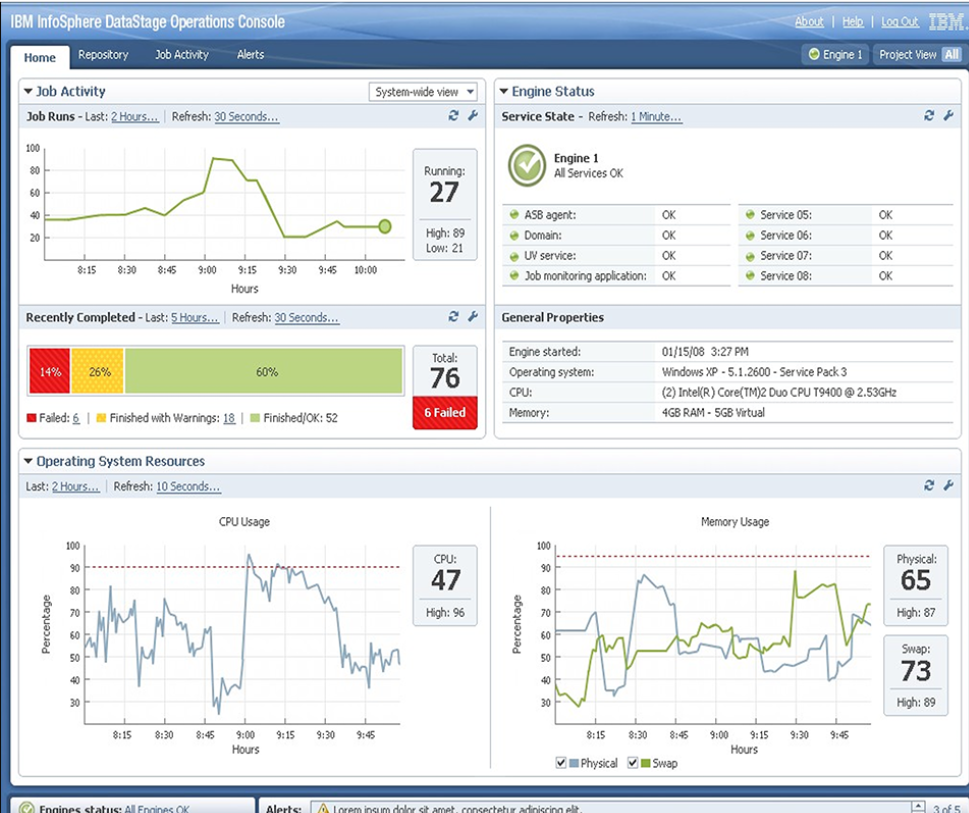This screenshot has width=969, height=813.
Task: Select the Engine 1 selector button
Action: (x=836, y=54)
